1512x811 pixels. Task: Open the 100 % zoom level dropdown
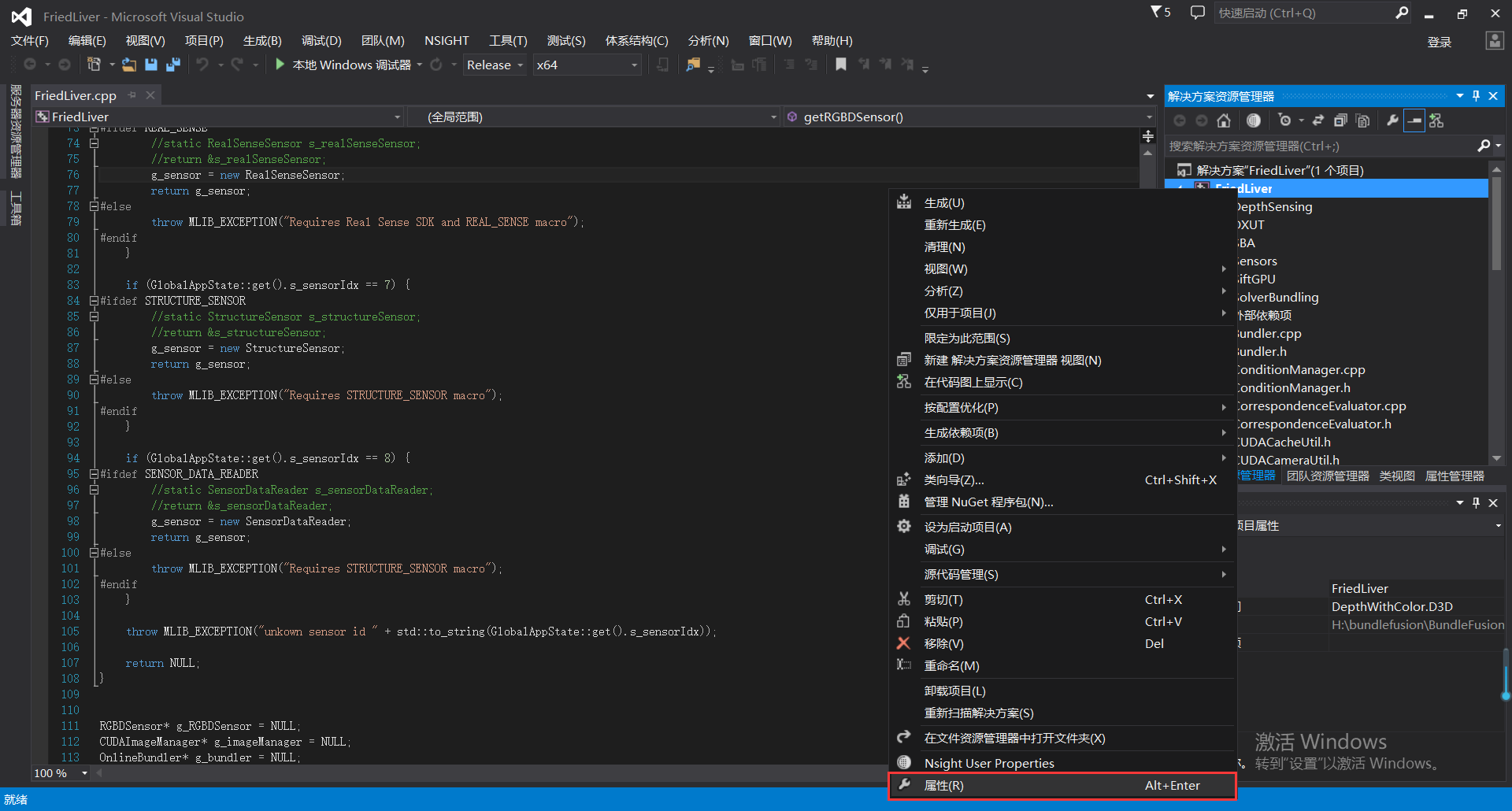pyautogui.click(x=61, y=773)
